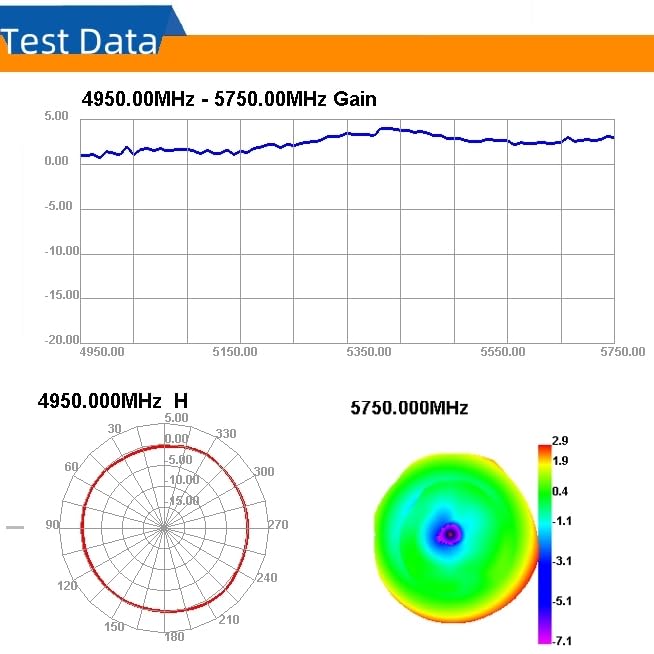The image size is (654, 654).
Task: Click the 5750.00 x-axis frequency label
Action: coord(623,352)
